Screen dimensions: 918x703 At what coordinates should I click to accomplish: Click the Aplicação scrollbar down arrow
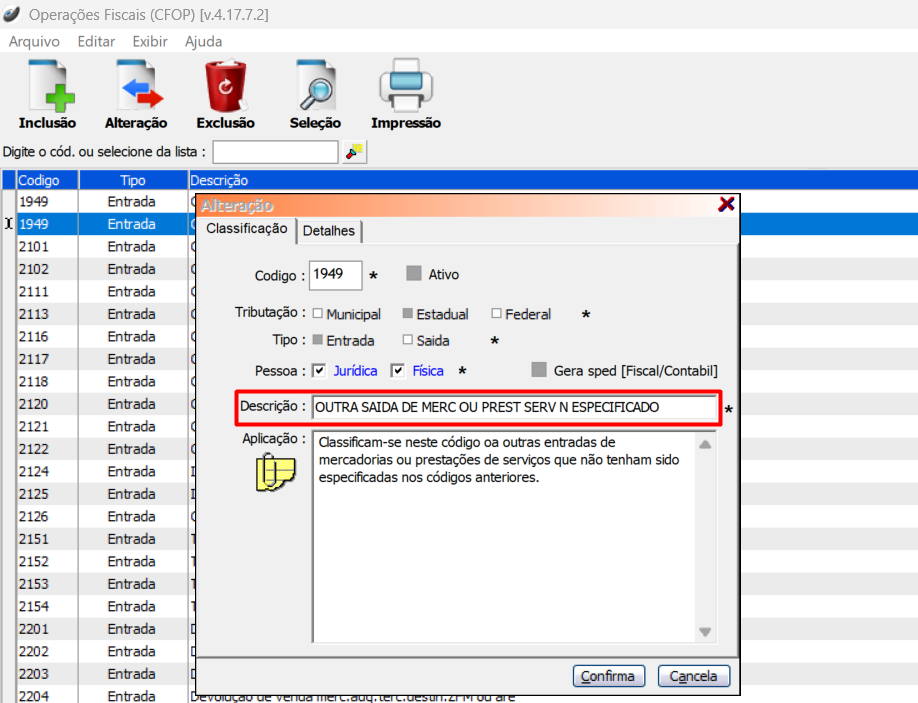[x=705, y=631]
